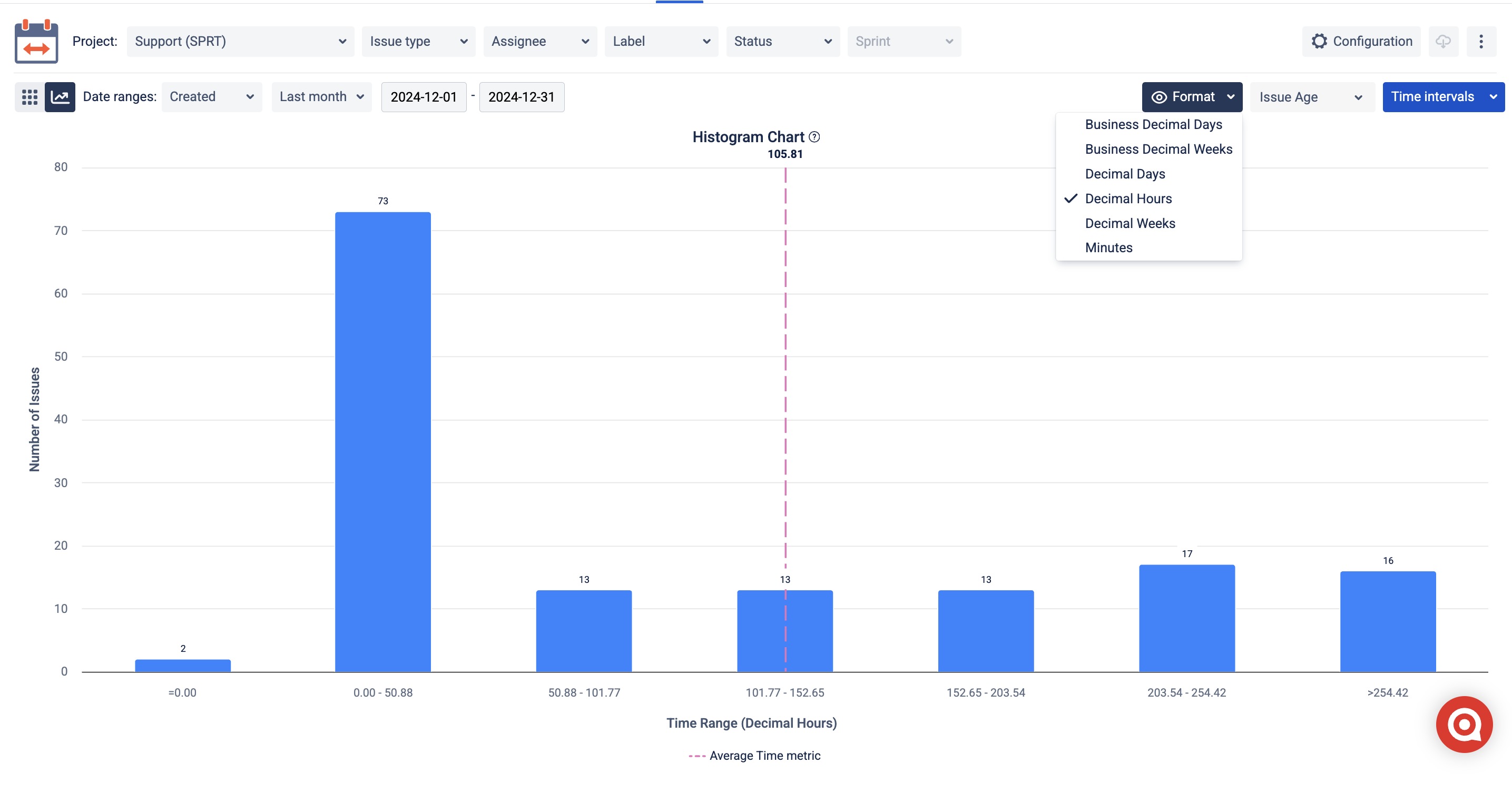Open the Time in Status app logo
Image resolution: width=1512 pixels, height=793 pixels.
[x=36, y=41]
